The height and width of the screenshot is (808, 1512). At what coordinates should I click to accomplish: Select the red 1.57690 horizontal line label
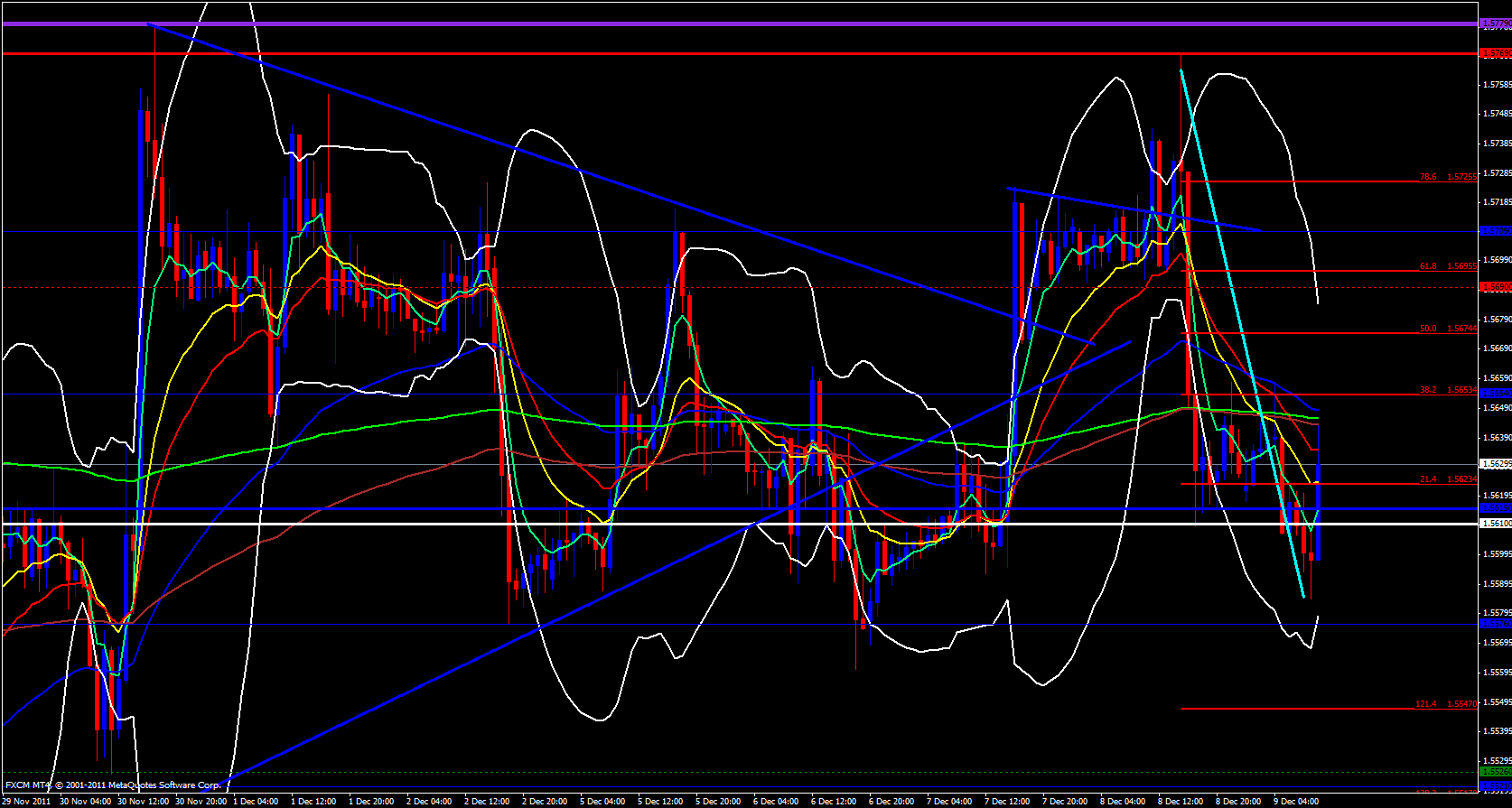1495,54
